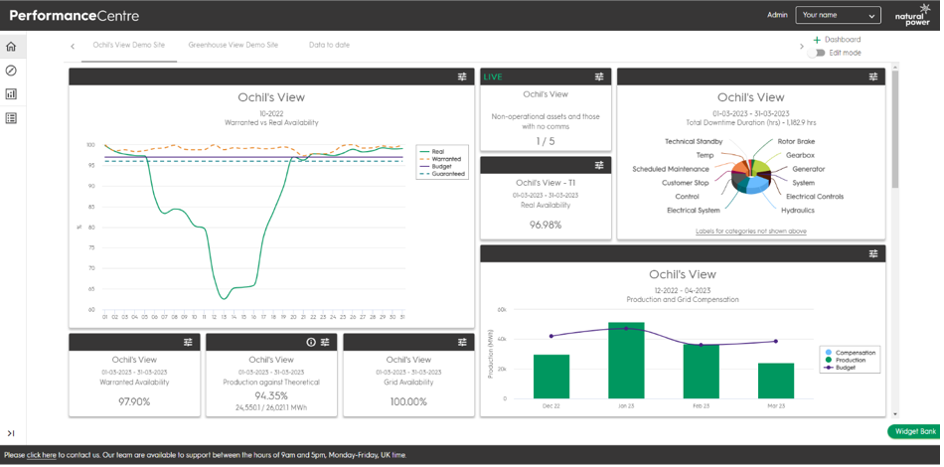Click the 100.00% Grid Availability value
The image size is (944, 467).
point(408,401)
